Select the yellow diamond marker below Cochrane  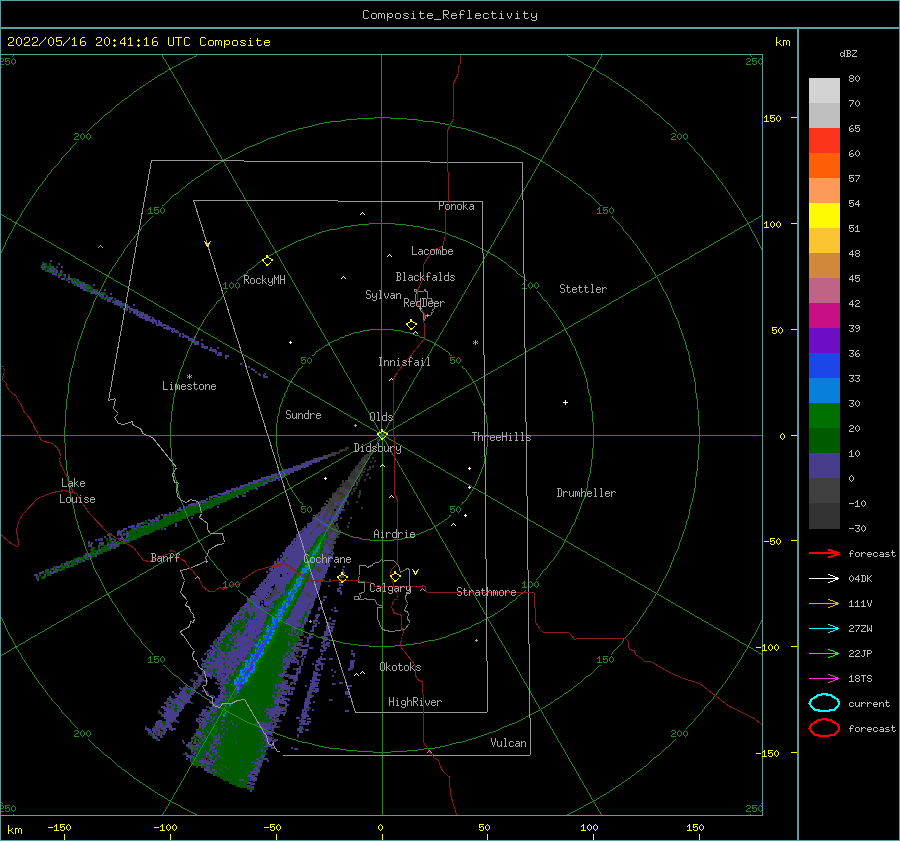pos(342,577)
